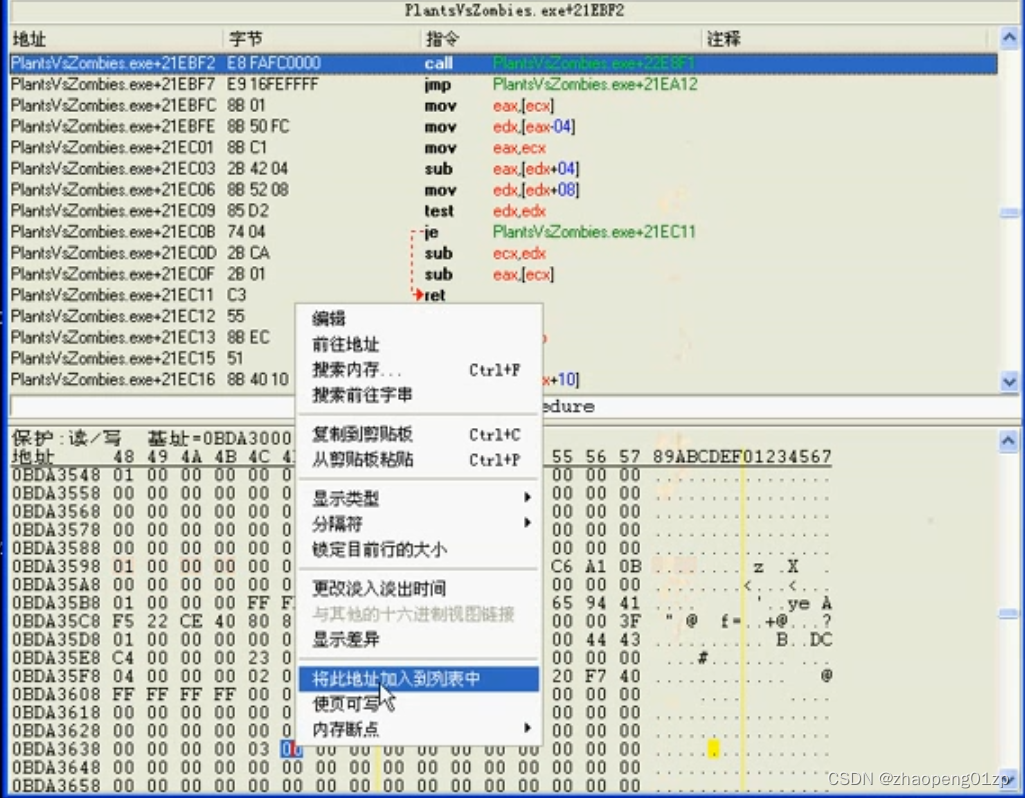Image resolution: width=1025 pixels, height=798 pixels.
Task: Expand the 内存断点 submenu
Action: point(418,729)
